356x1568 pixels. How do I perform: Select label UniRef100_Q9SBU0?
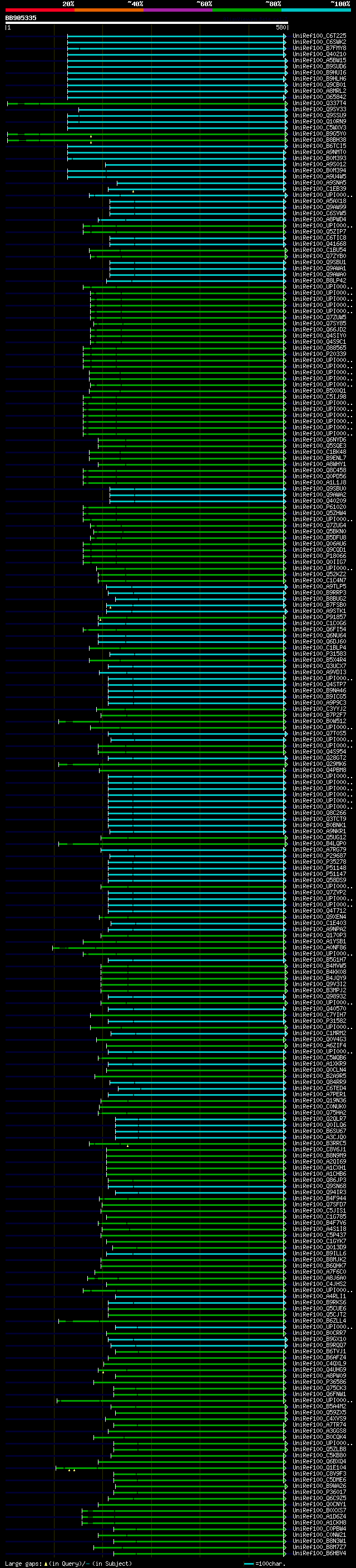pyautogui.click(x=319, y=489)
